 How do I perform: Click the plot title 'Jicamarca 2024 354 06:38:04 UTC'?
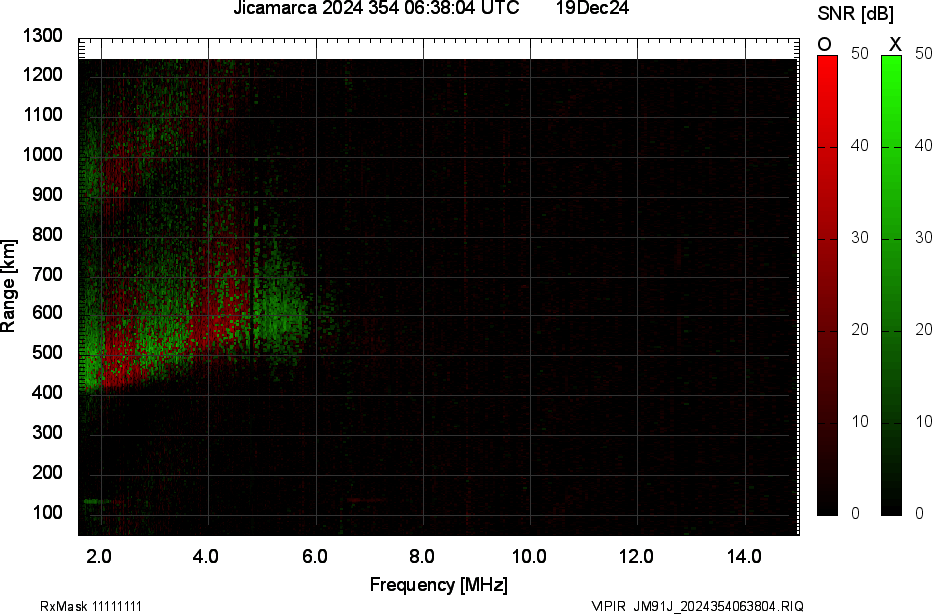[376, 8]
